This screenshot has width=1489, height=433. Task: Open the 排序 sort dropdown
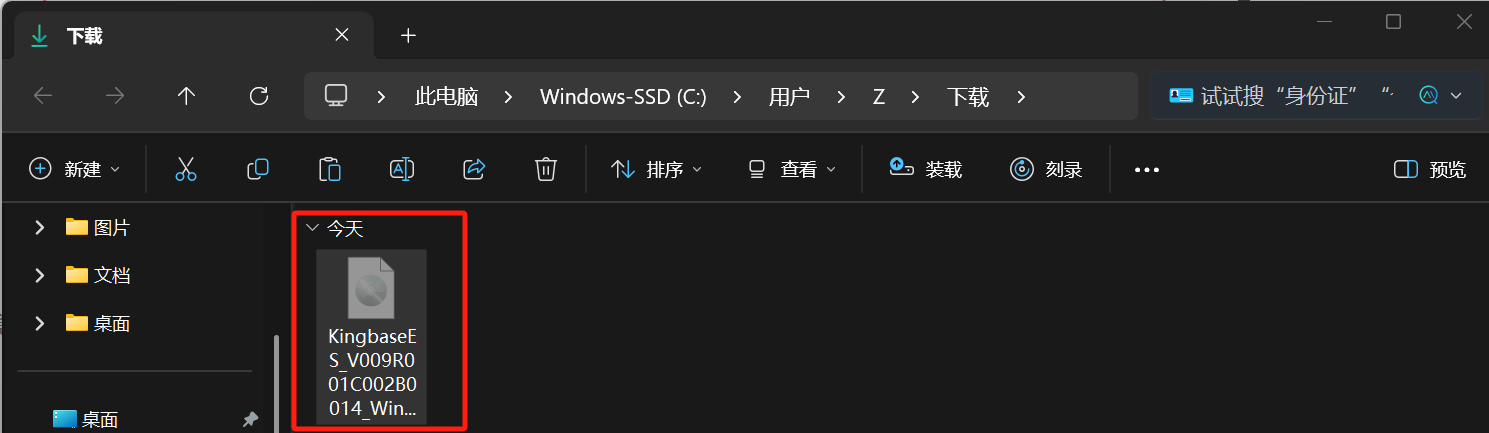[656, 169]
